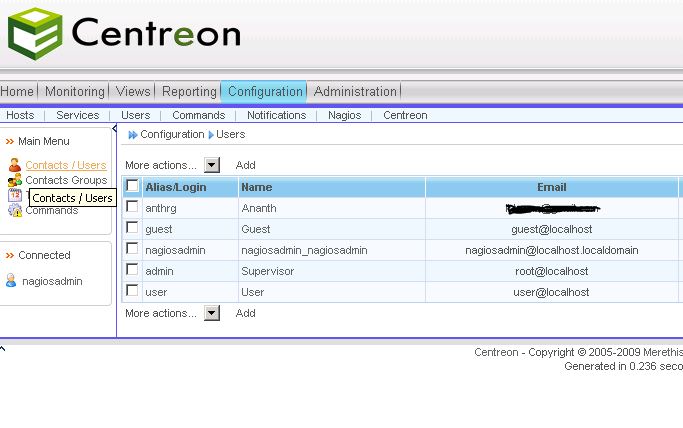683x428 pixels.
Task: Open the Centreon submenu
Action: 405,115
